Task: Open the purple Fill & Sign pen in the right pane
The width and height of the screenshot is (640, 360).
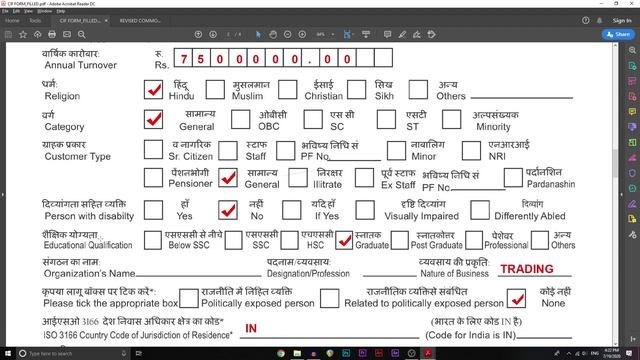Action: click(x=632, y=203)
